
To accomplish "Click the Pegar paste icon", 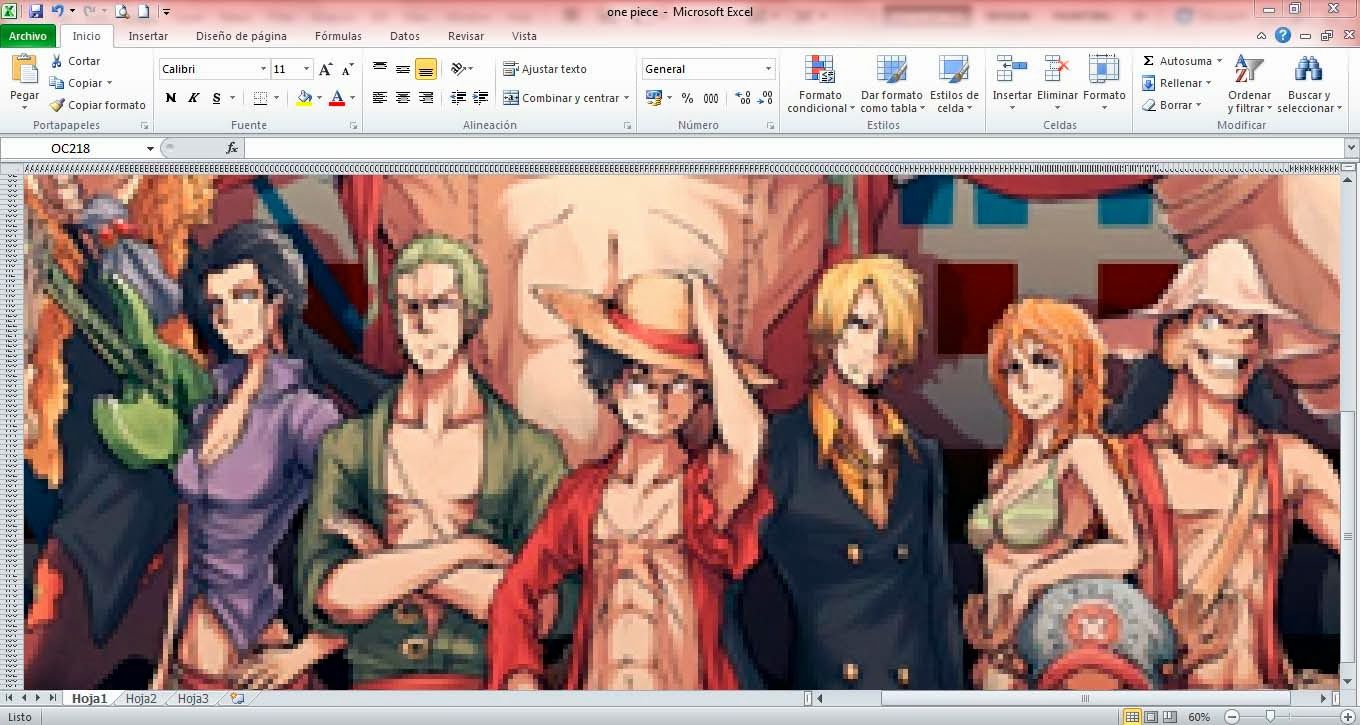I will (24, 70).
